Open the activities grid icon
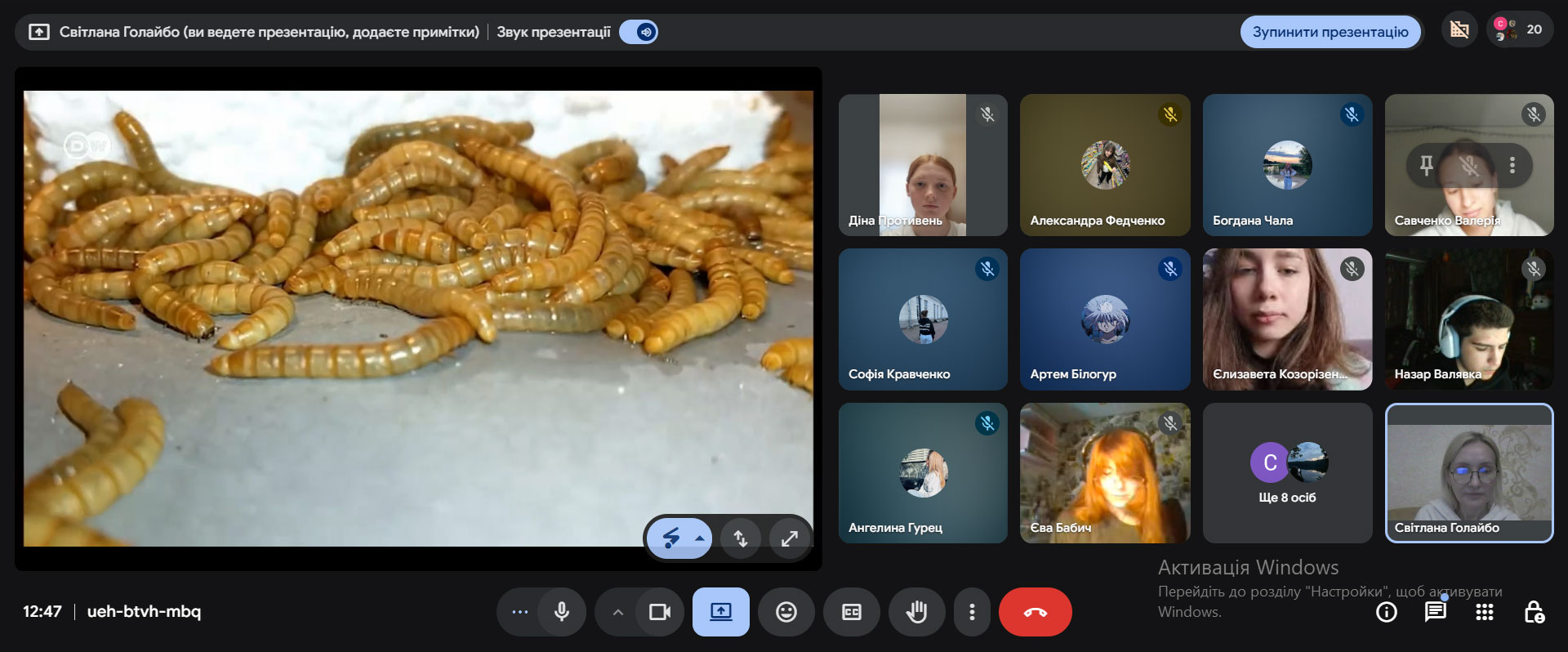This screenshot has width=1568, height=652. [x=1484, y=612]
